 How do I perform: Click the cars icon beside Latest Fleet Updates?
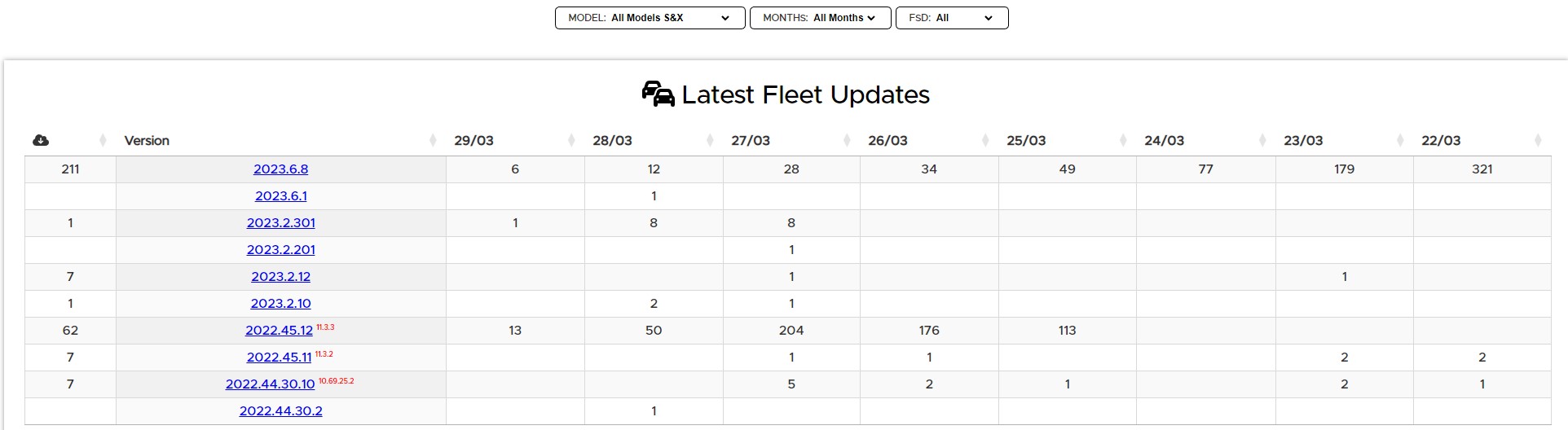pos(658,94)
